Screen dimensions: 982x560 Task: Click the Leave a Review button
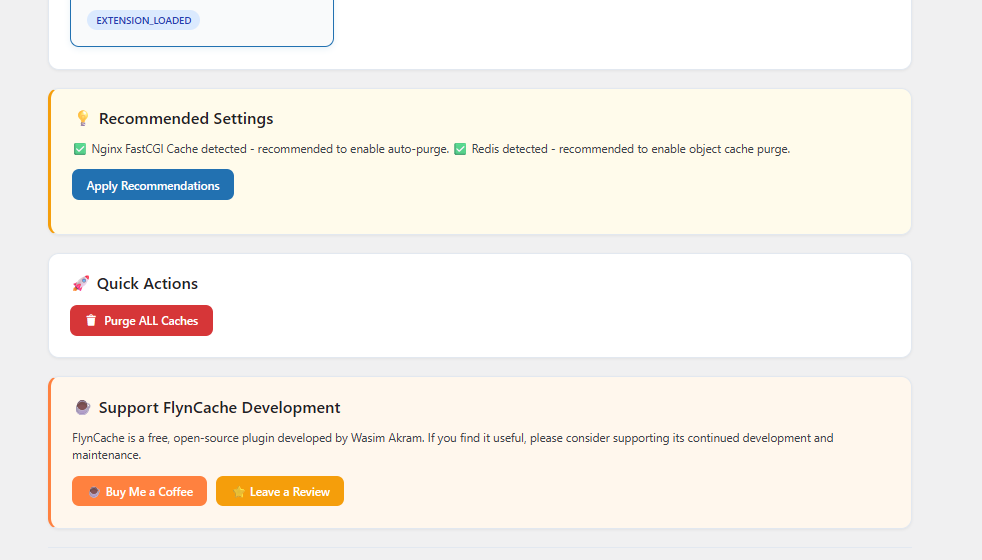pos(280,491)
